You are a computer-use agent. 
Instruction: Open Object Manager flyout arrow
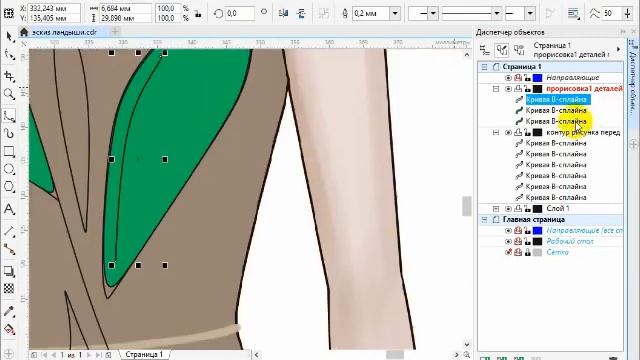click(619, 49)
